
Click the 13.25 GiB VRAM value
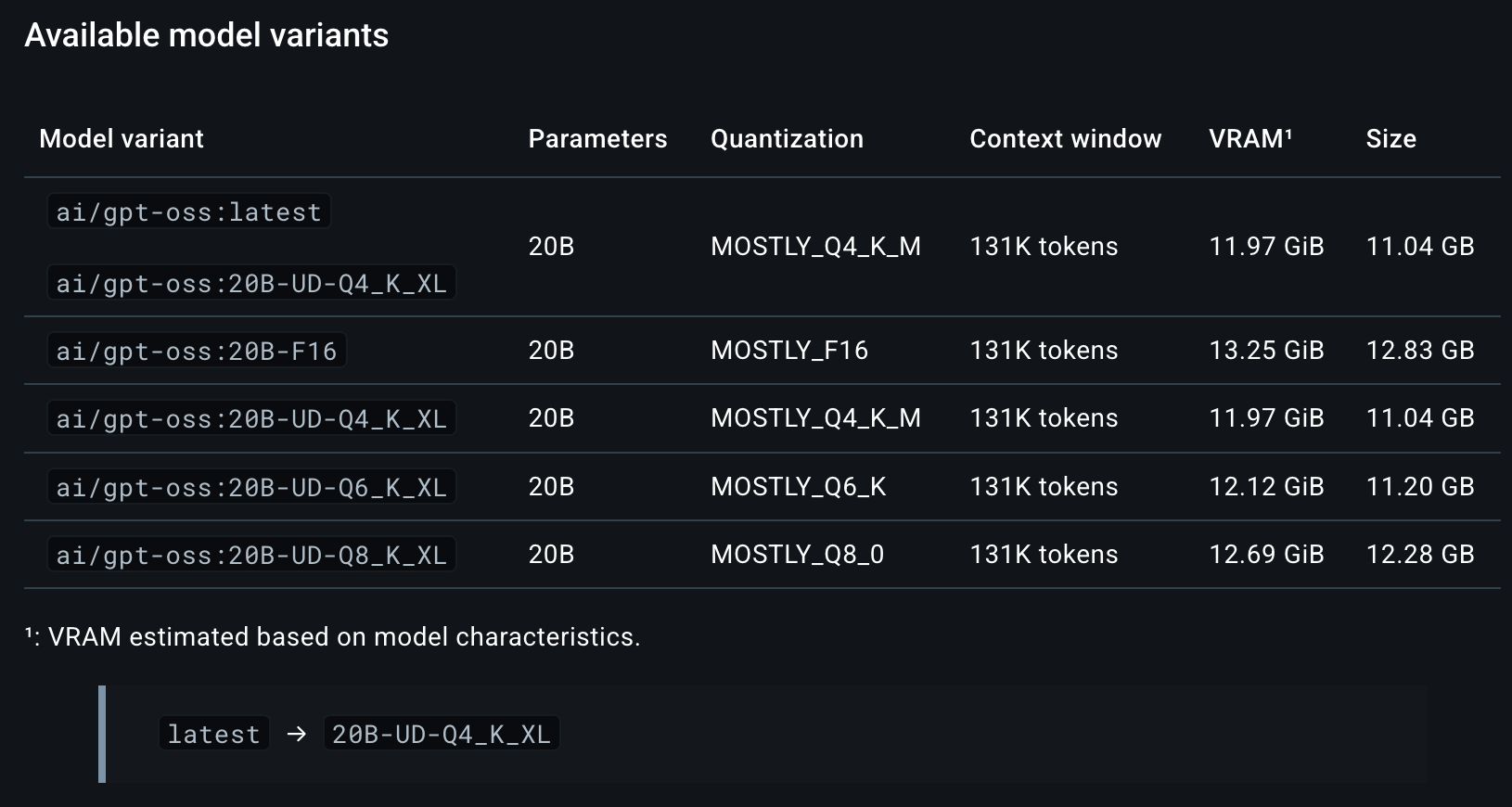[1266, 351]
